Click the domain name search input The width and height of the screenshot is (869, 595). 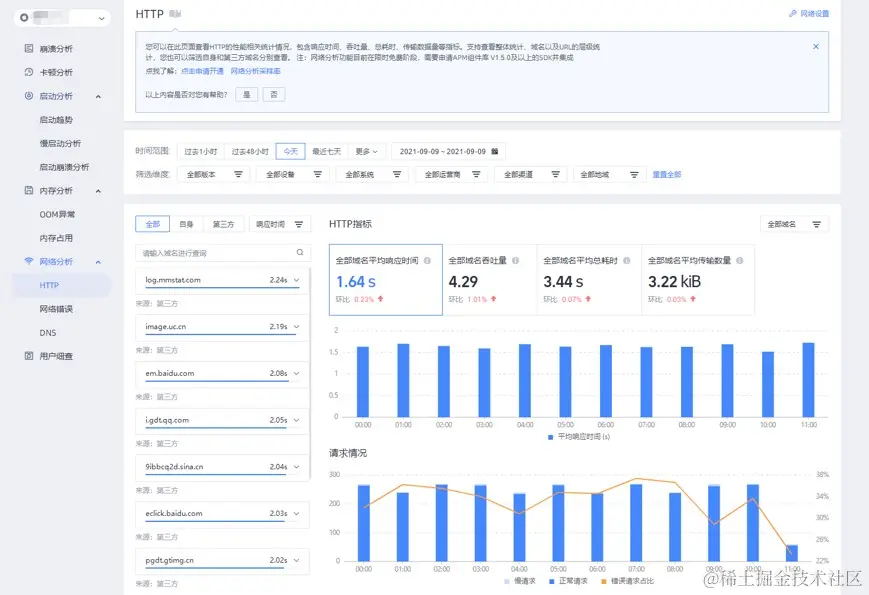pos(223,253)
